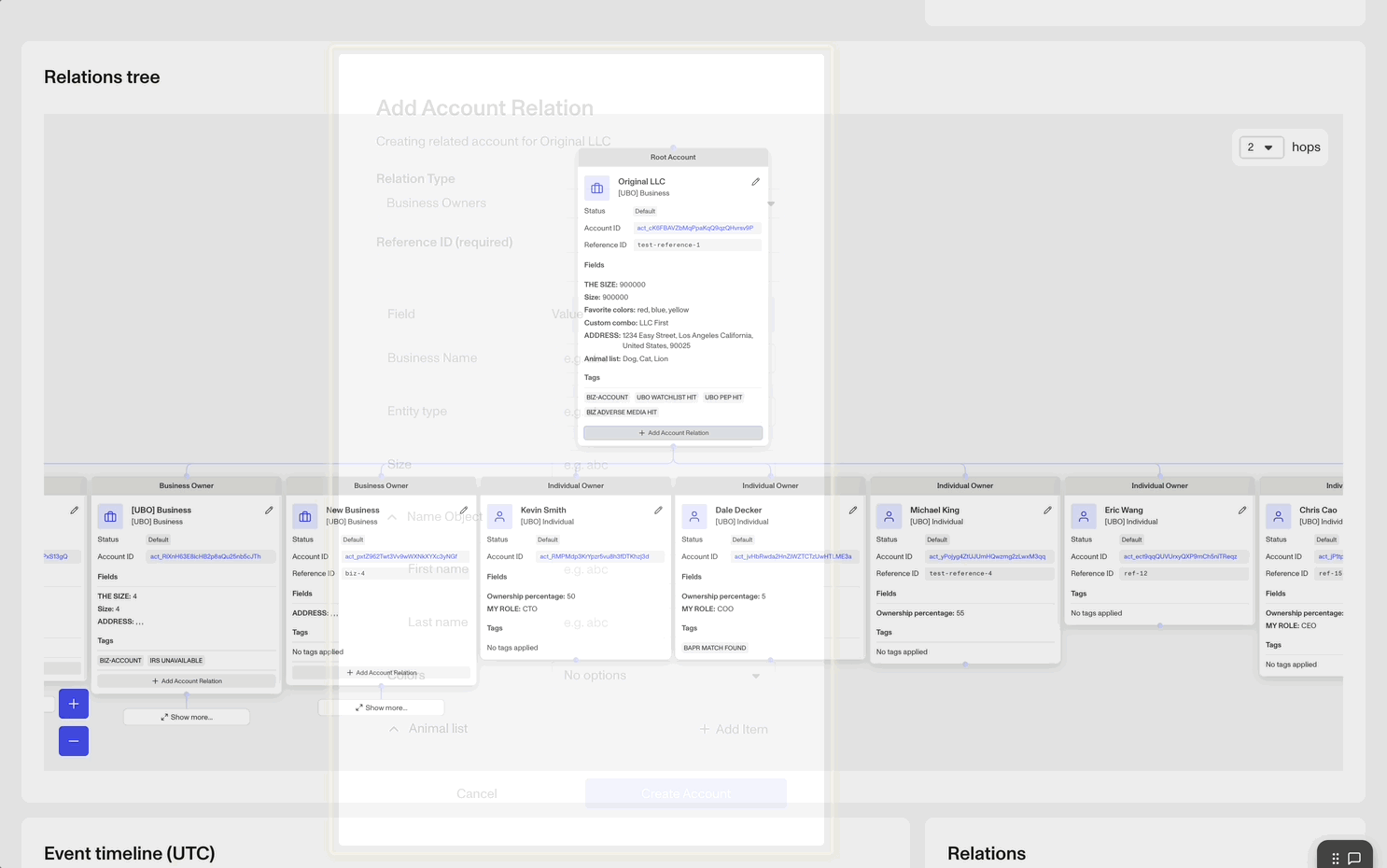Image resolution: width=1387 pixels, height=868 pixels.
Task: Click the Michael King name
Action: pyautogui.click(x=934, y=511)
